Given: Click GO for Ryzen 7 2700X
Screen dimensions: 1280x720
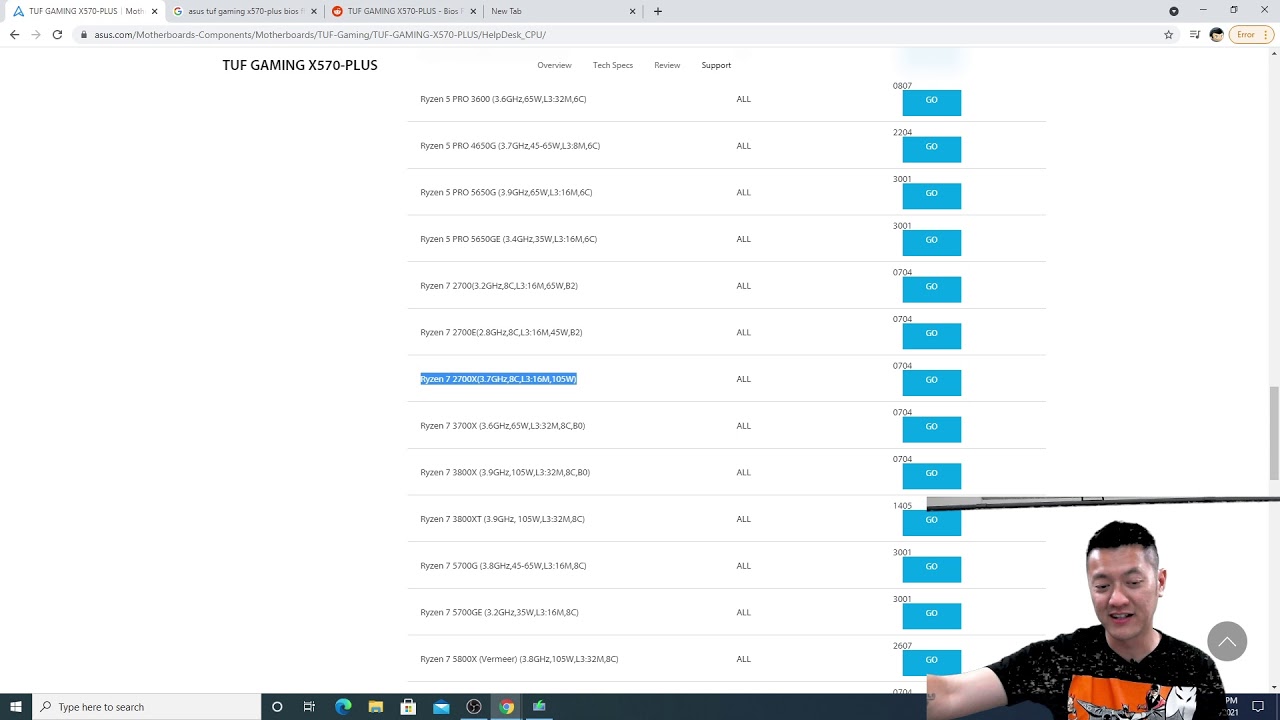Looking at the screenshot, I should (931, 381).
